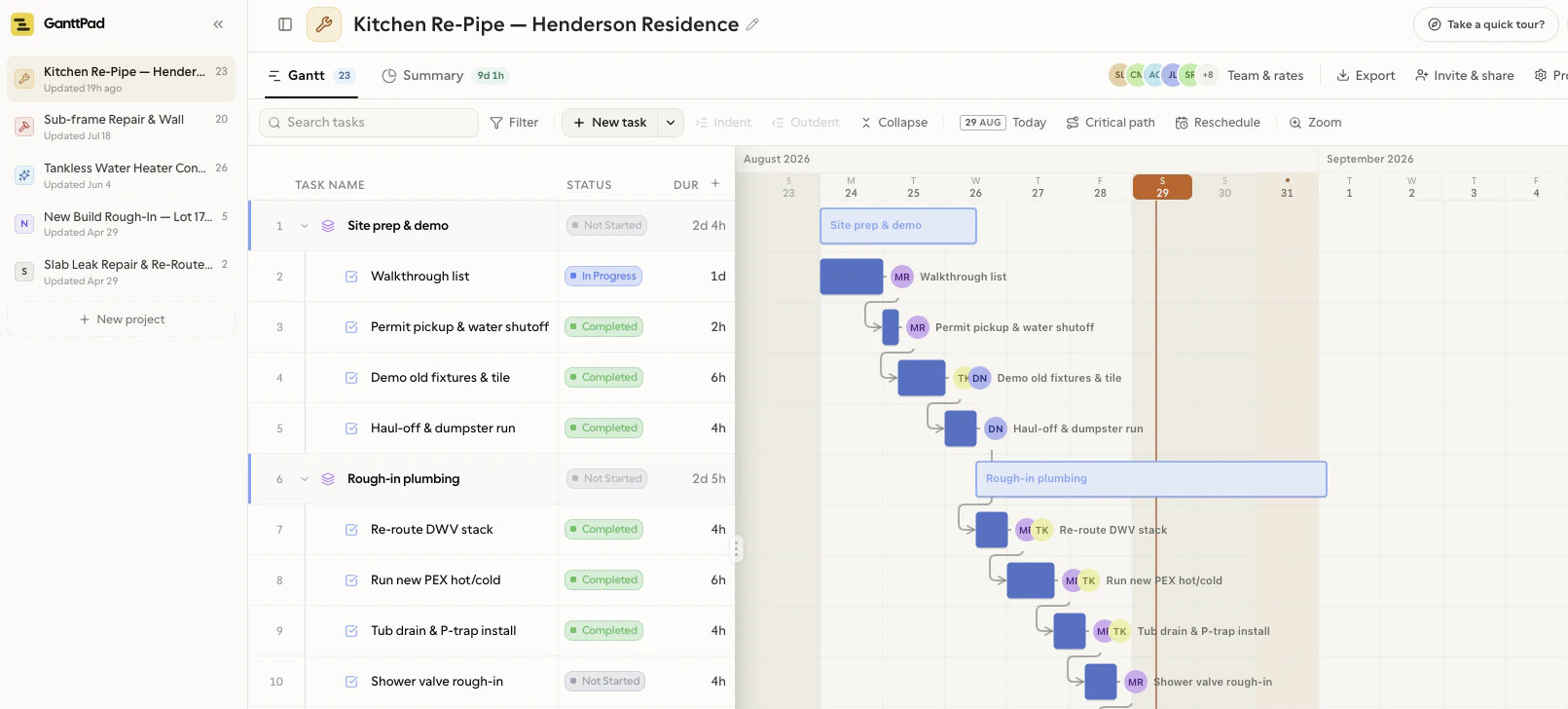Open Shower valve rough-in Not Started status
1568x709 pixels.
[605, 682]
